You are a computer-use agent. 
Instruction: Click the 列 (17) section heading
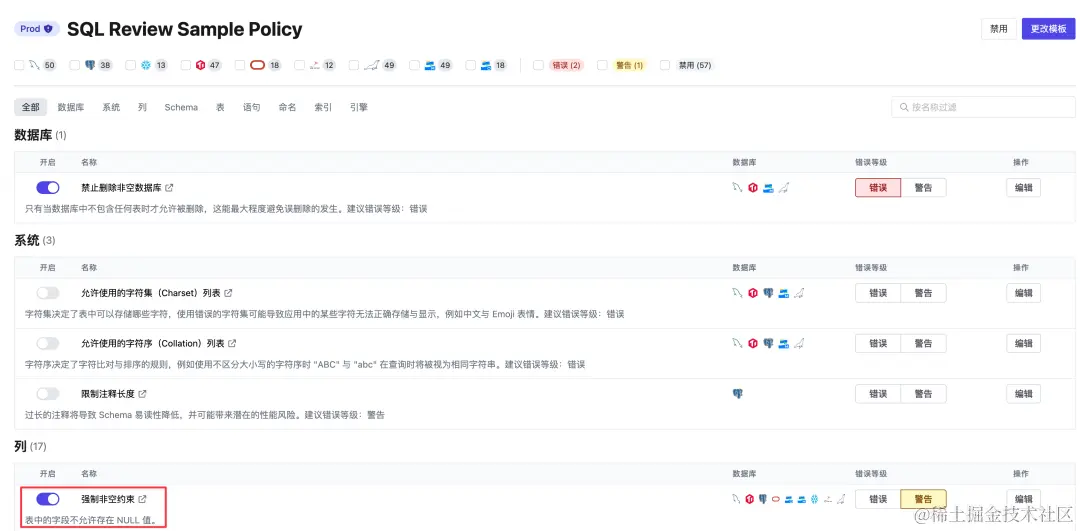click(x=30, y=446)
